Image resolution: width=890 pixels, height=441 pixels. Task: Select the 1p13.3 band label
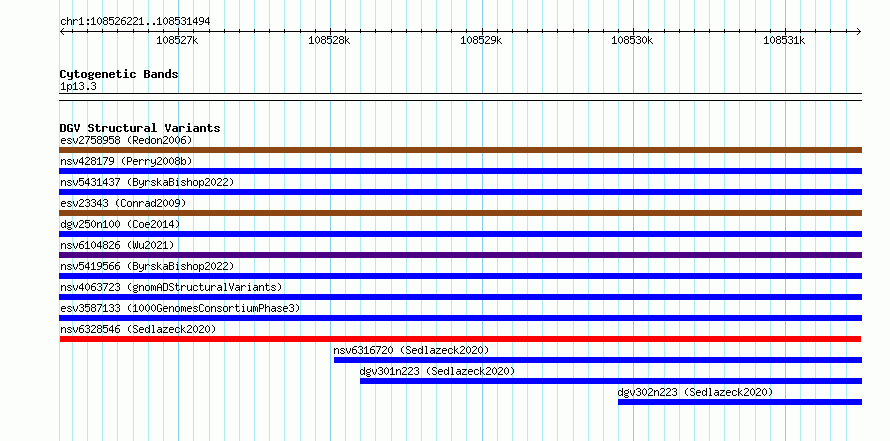click(78, 87)
